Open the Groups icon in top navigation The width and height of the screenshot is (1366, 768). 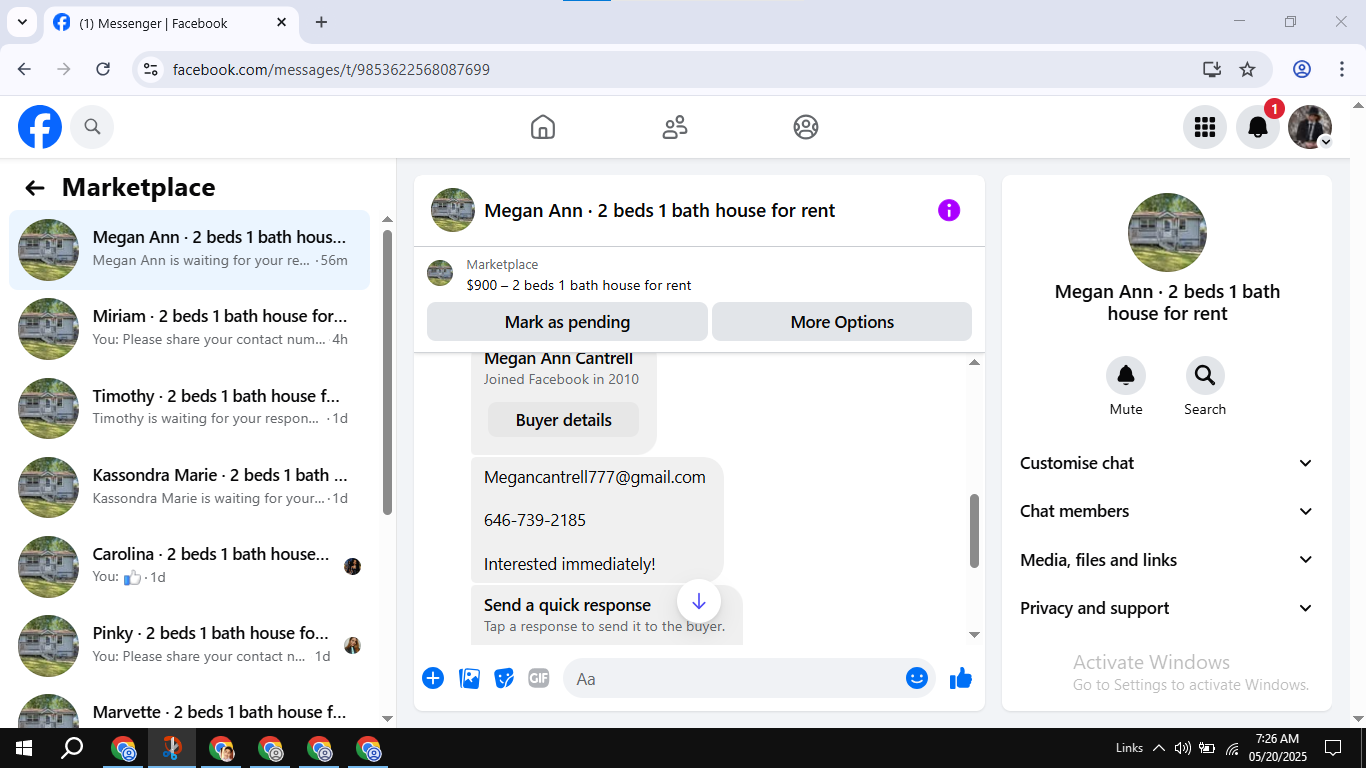tap(806, 127)
